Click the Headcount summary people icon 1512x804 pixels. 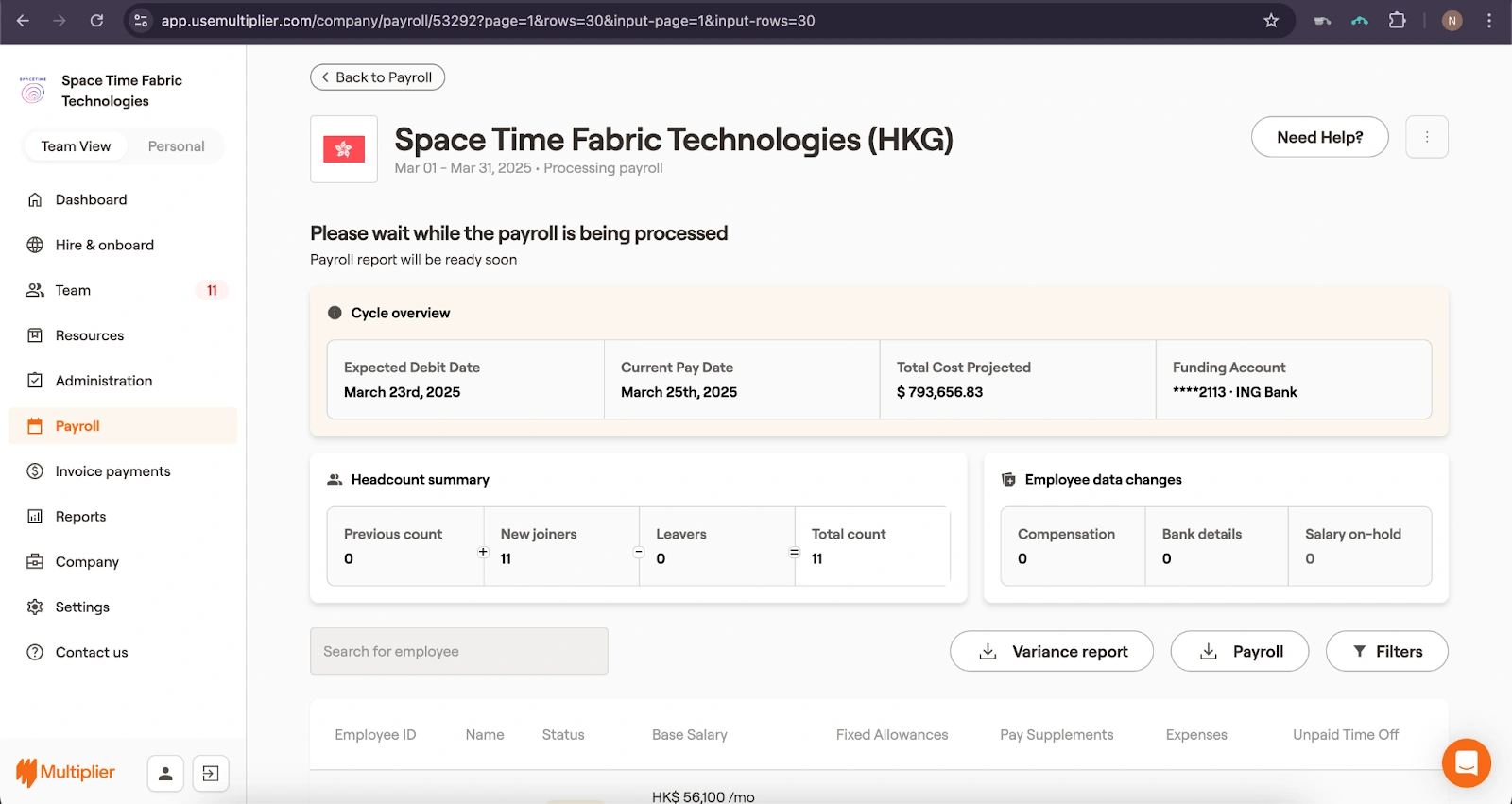pyautogui.click(x=335, y=480)
